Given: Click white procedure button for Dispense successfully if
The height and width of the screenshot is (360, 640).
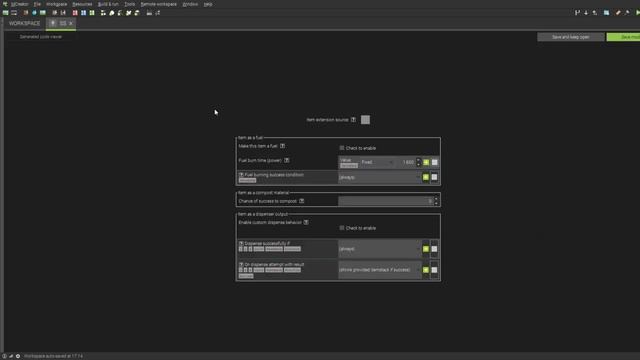Looking at the screenshot, I should pyautogui.click(x=434, y=249).
